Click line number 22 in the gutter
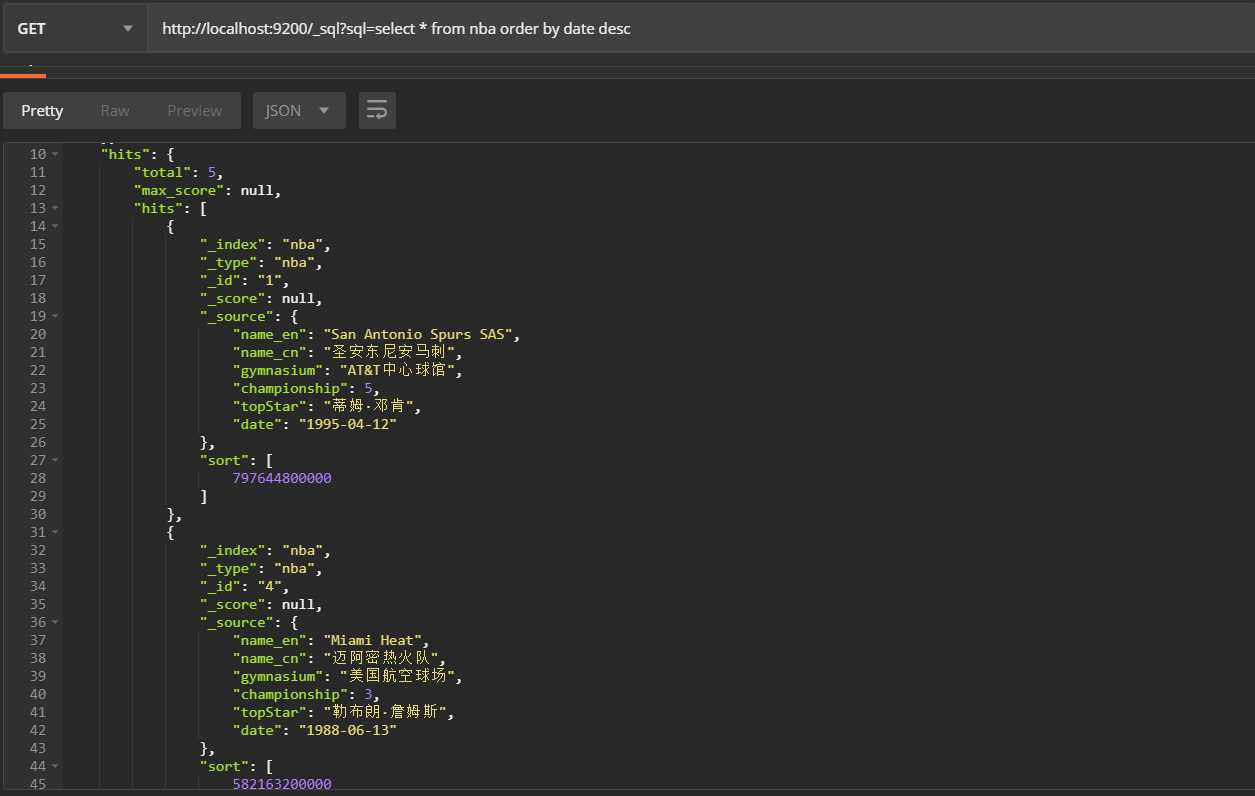Viewport: 1255px width, 796px height. (37, 370)
